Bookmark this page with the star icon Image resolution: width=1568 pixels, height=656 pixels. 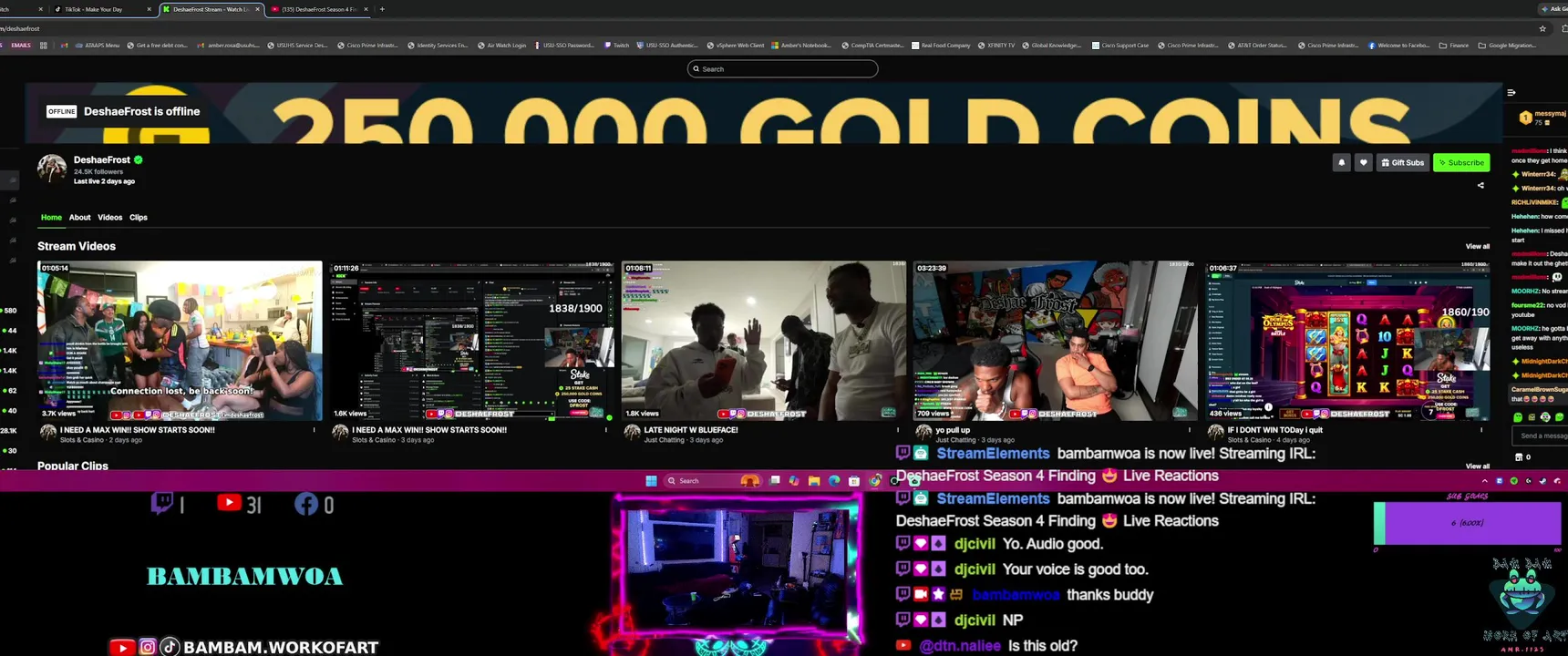click(x=1542, y=28)
